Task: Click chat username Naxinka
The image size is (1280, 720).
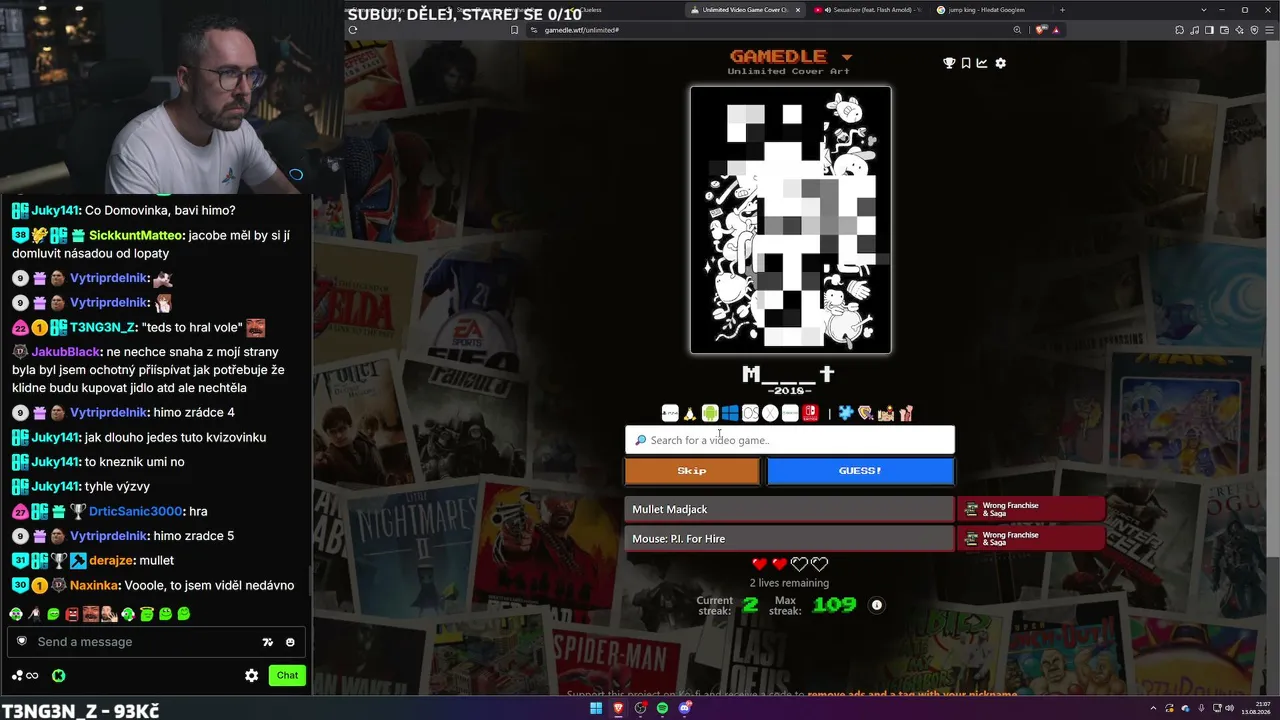Action: point(95,585)
